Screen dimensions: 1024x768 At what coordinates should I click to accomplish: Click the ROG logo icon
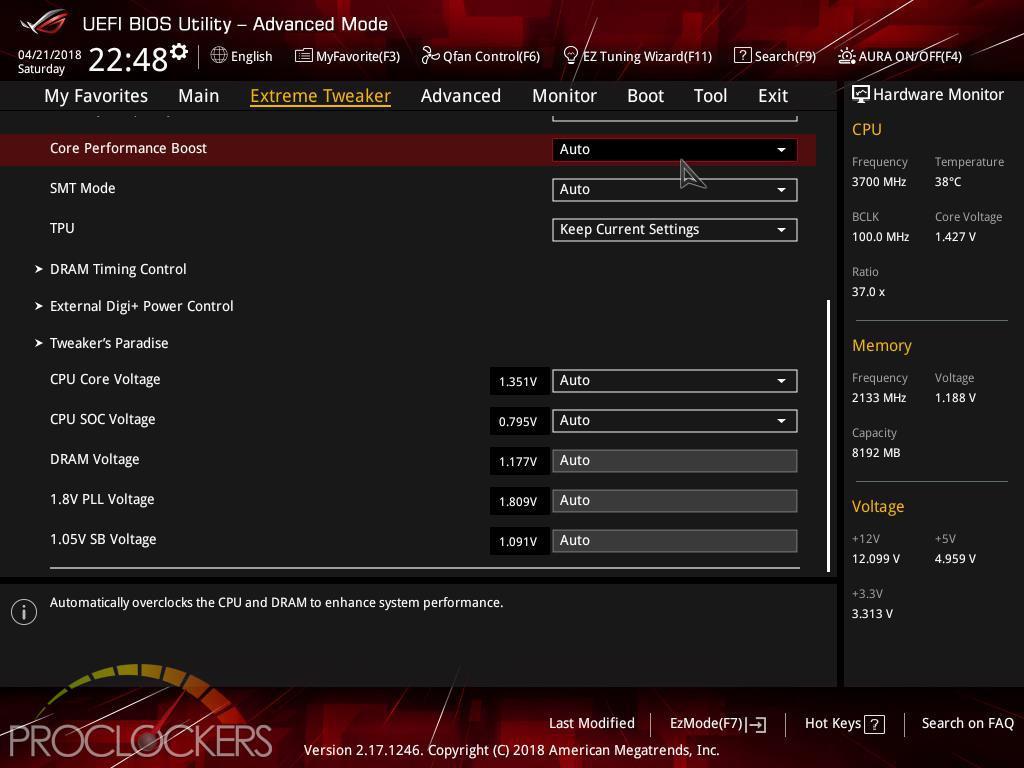pyautogui.click(x=44, y=22)
